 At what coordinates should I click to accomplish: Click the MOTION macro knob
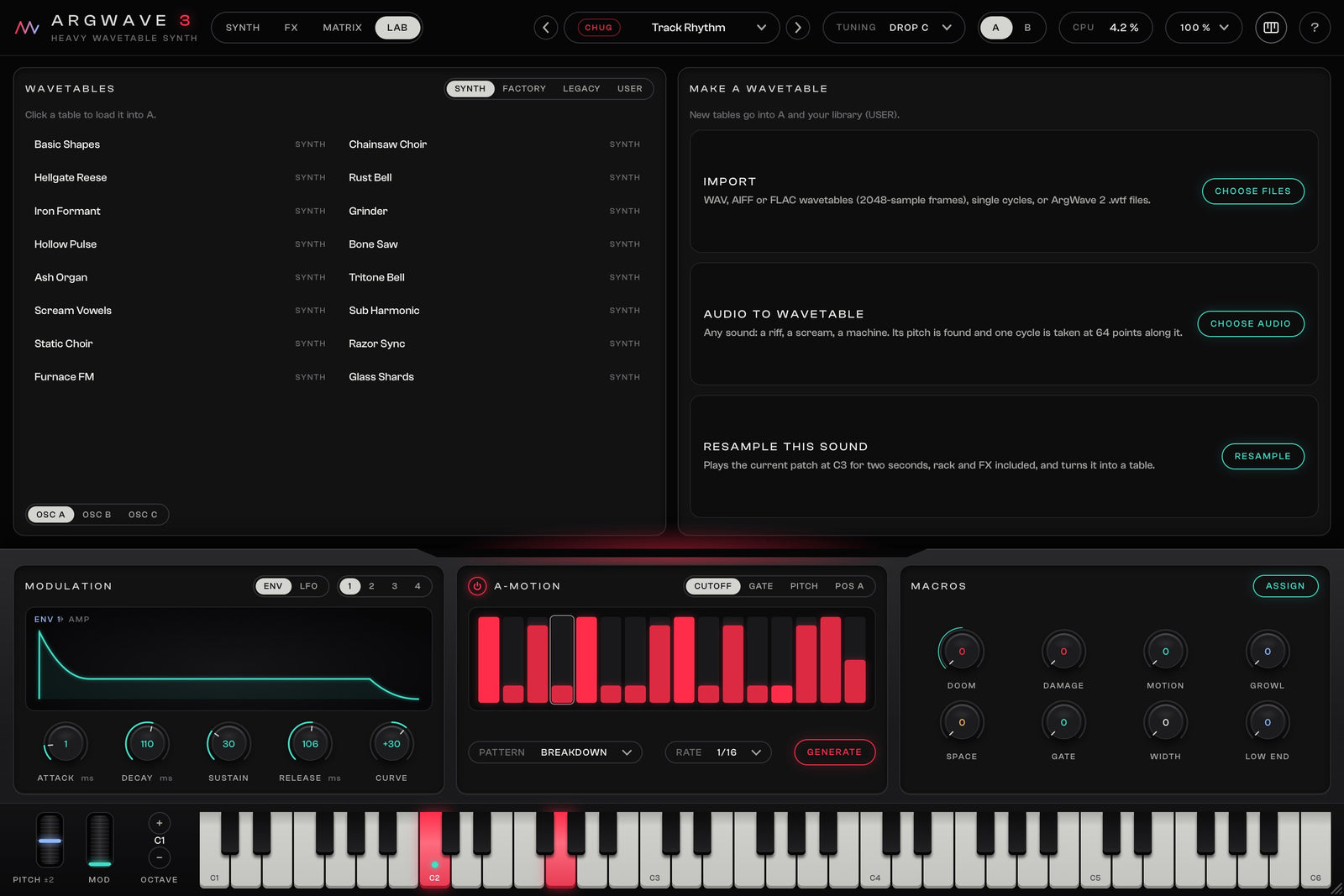tap(1165, 651)
